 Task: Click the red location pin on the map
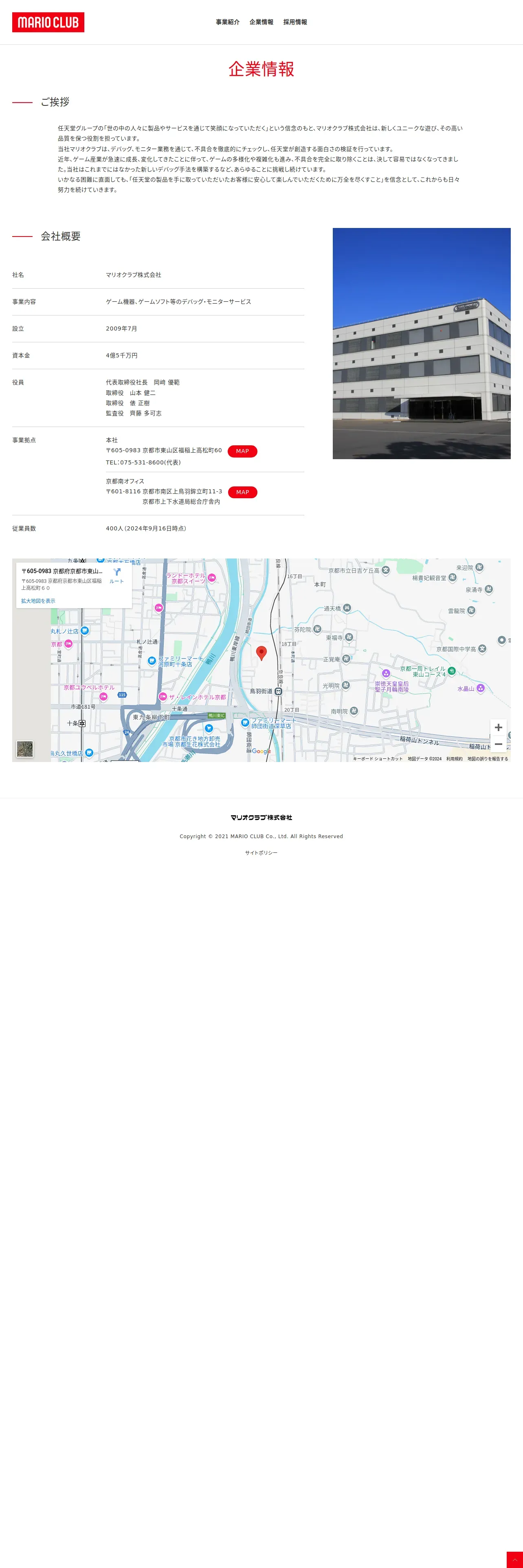261,653
